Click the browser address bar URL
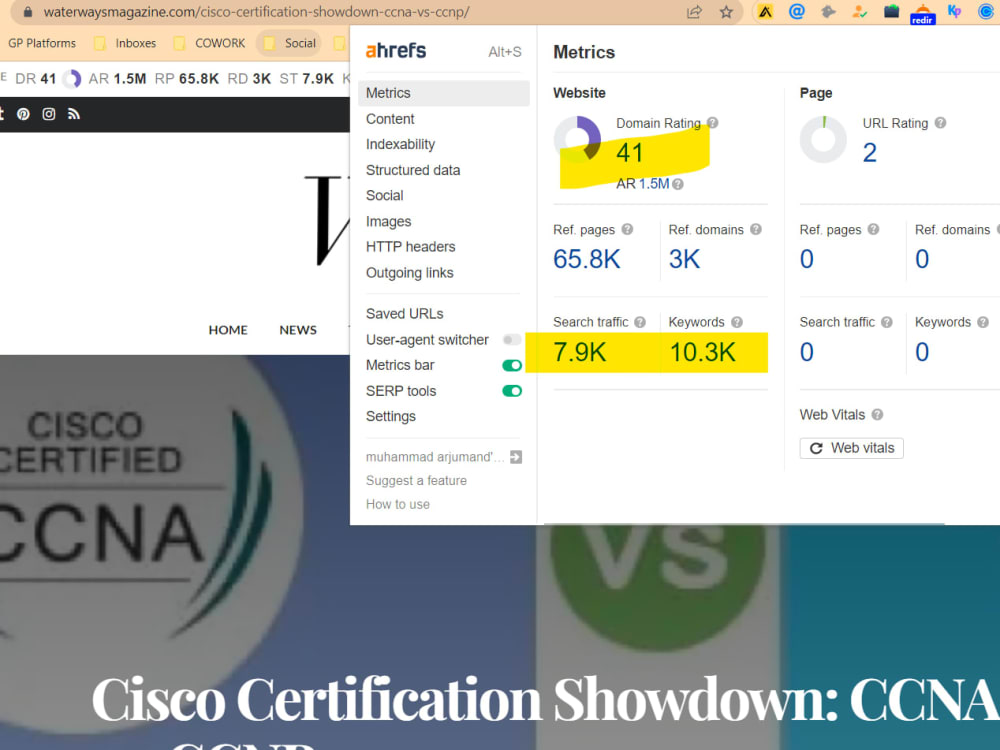This screenshot has width=1000, height=750. click(x=256, y=11)
